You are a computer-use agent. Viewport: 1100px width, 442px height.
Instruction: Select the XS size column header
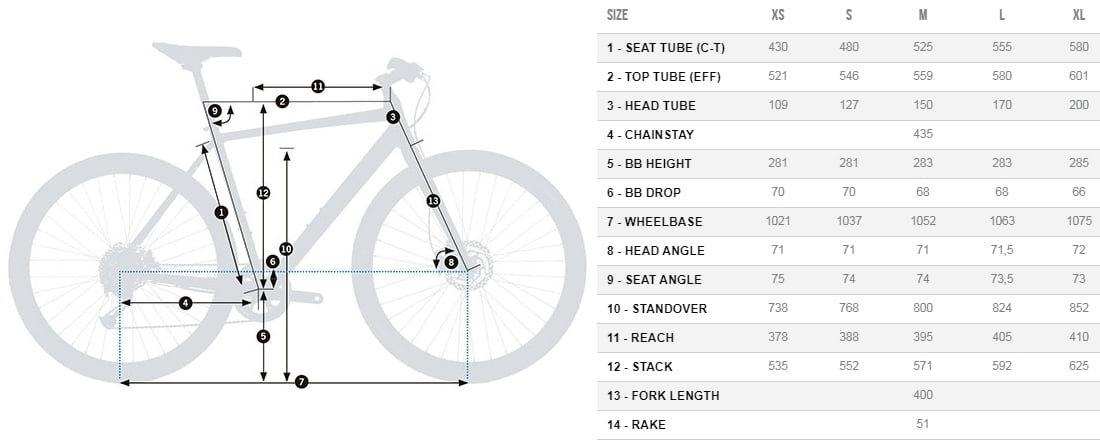tap(778, 15)
